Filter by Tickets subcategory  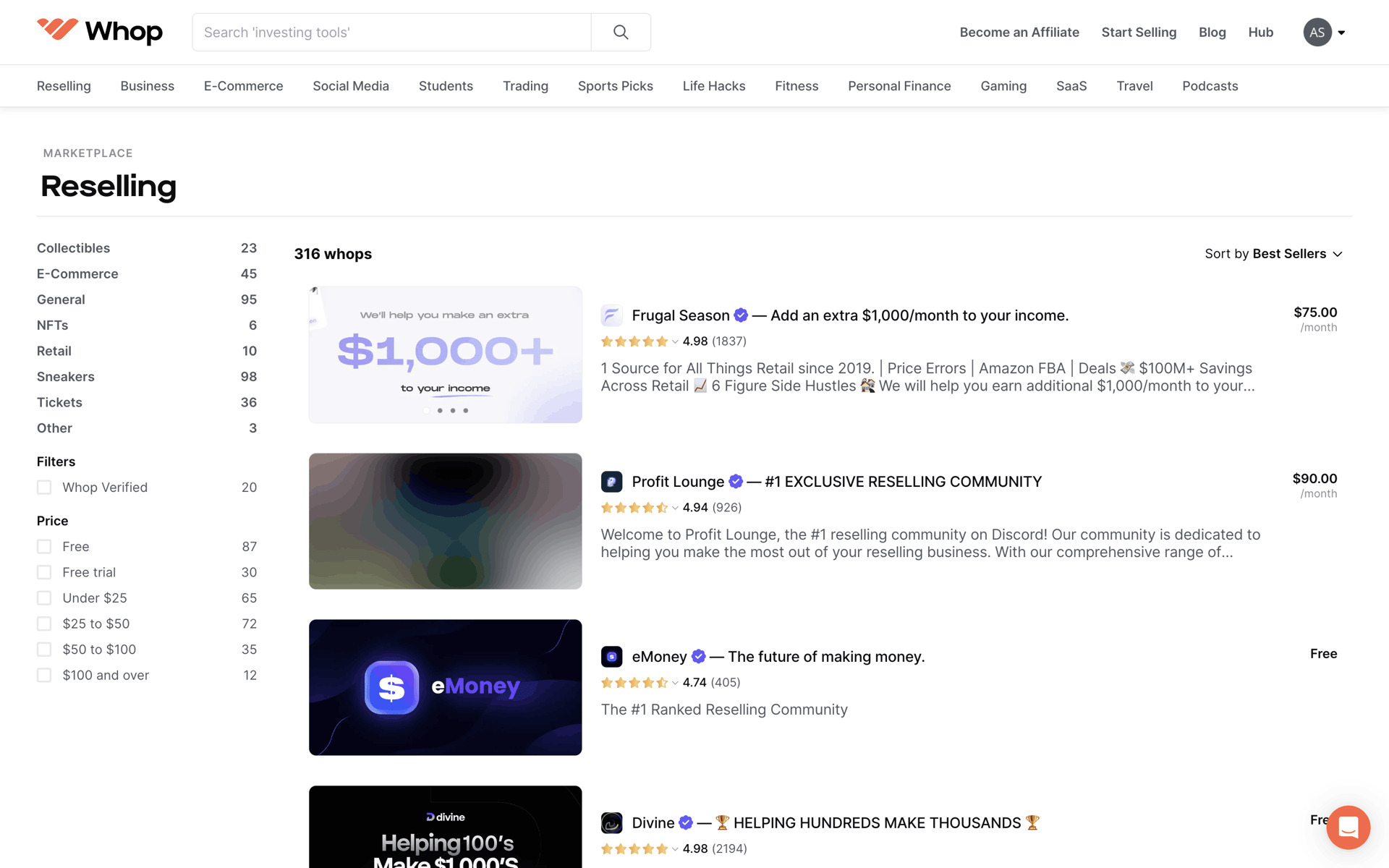click(x=147, y=402)
